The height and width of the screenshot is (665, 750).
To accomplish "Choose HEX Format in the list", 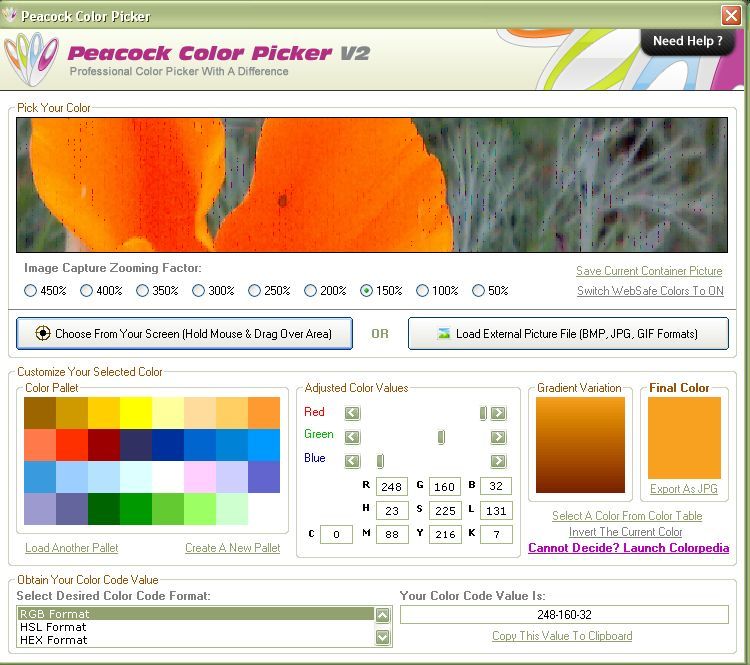I will tap(196, 640).
